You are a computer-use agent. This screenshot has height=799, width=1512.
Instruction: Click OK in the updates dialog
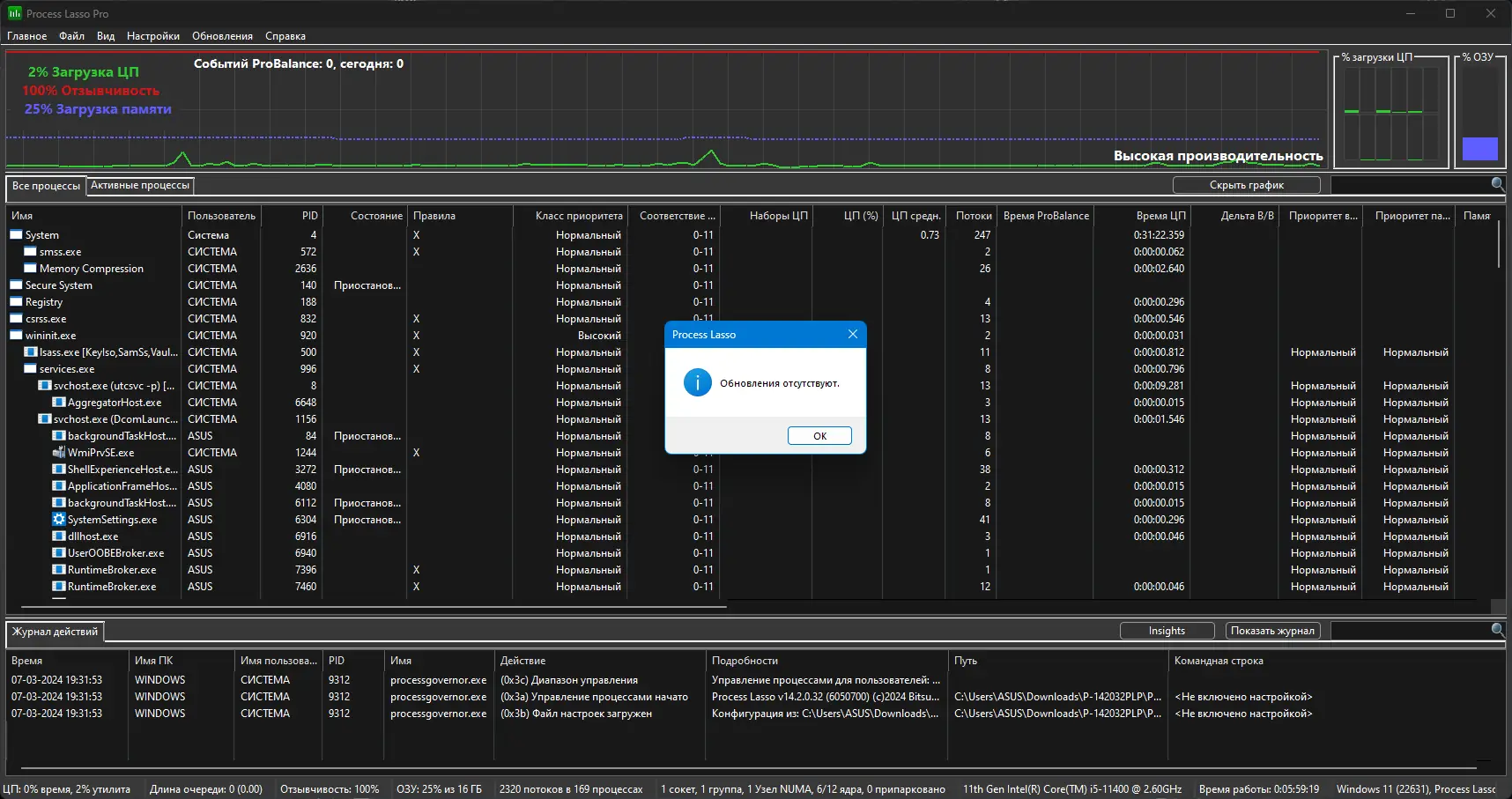[819, 435]
